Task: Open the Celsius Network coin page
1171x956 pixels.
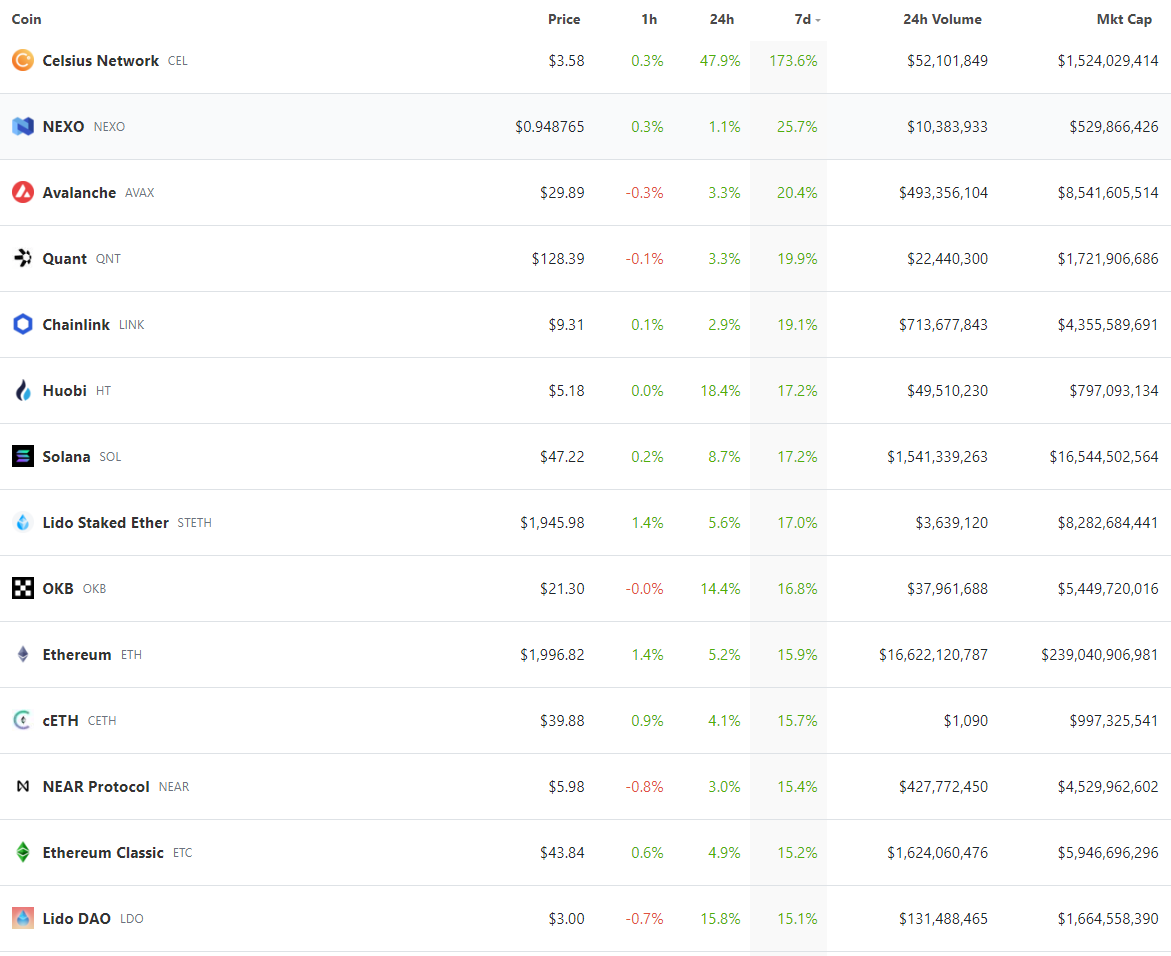Action: coord(101,60)
